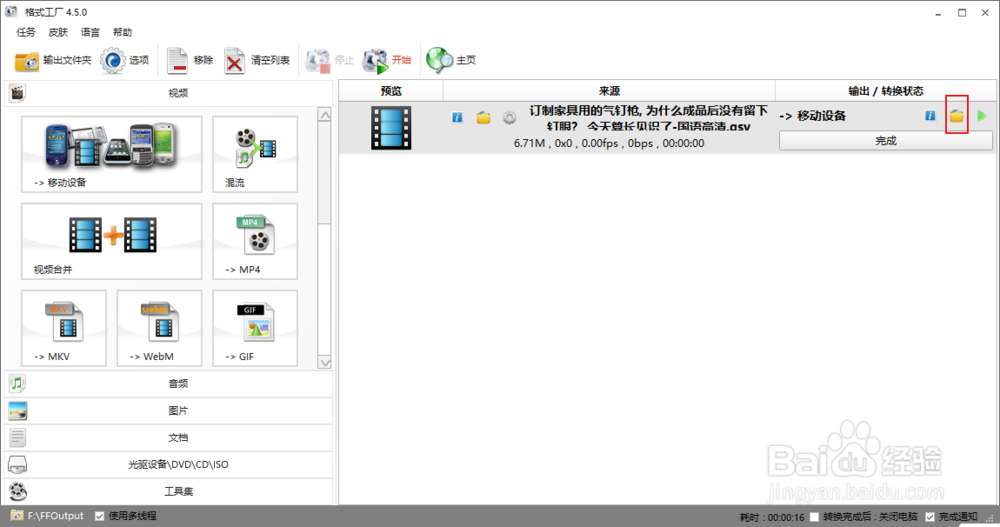Open the 输出文件夹 output folder toolbar button
The height and width of the screenshot is (527, 1000).
point(53,61)
